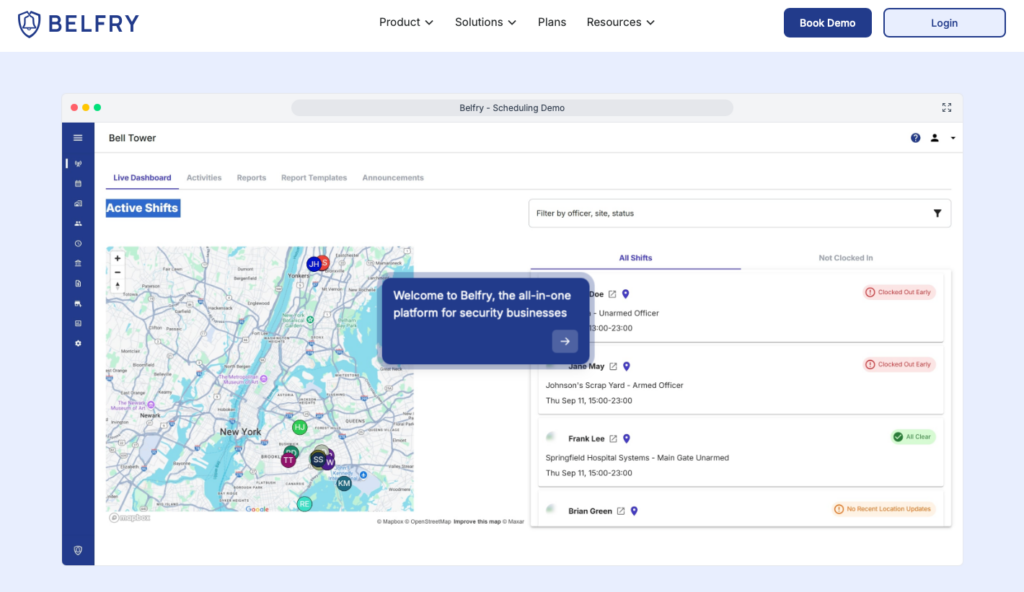Viewport: 1024px width, 592px height.
Task: Switch to the Announcements tab
Action: [393, 178]
